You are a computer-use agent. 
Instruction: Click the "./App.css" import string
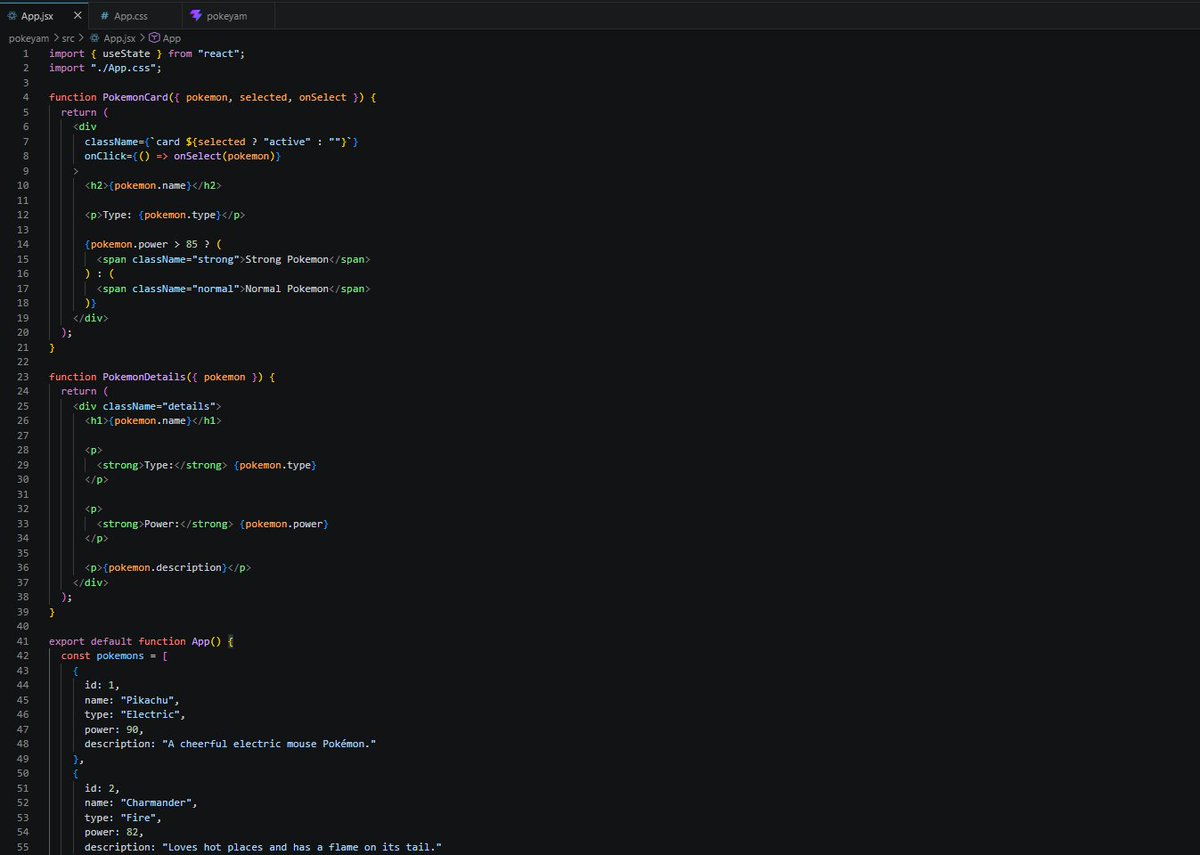pyautogui.click(x=126, y=68)
